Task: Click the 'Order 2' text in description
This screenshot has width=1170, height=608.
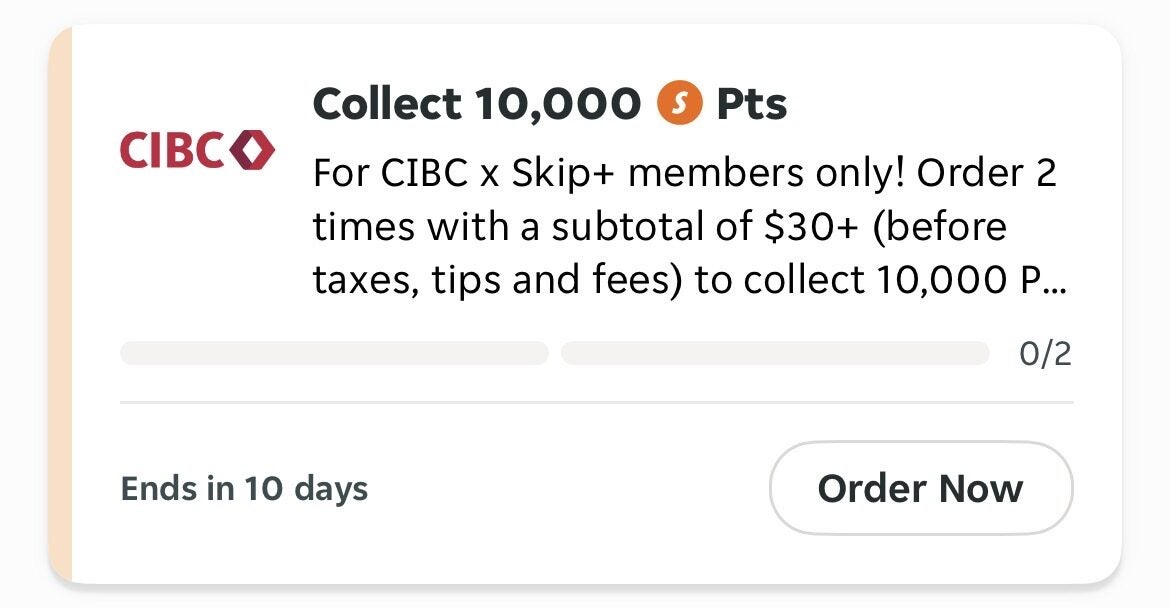Action: point(986,174)
